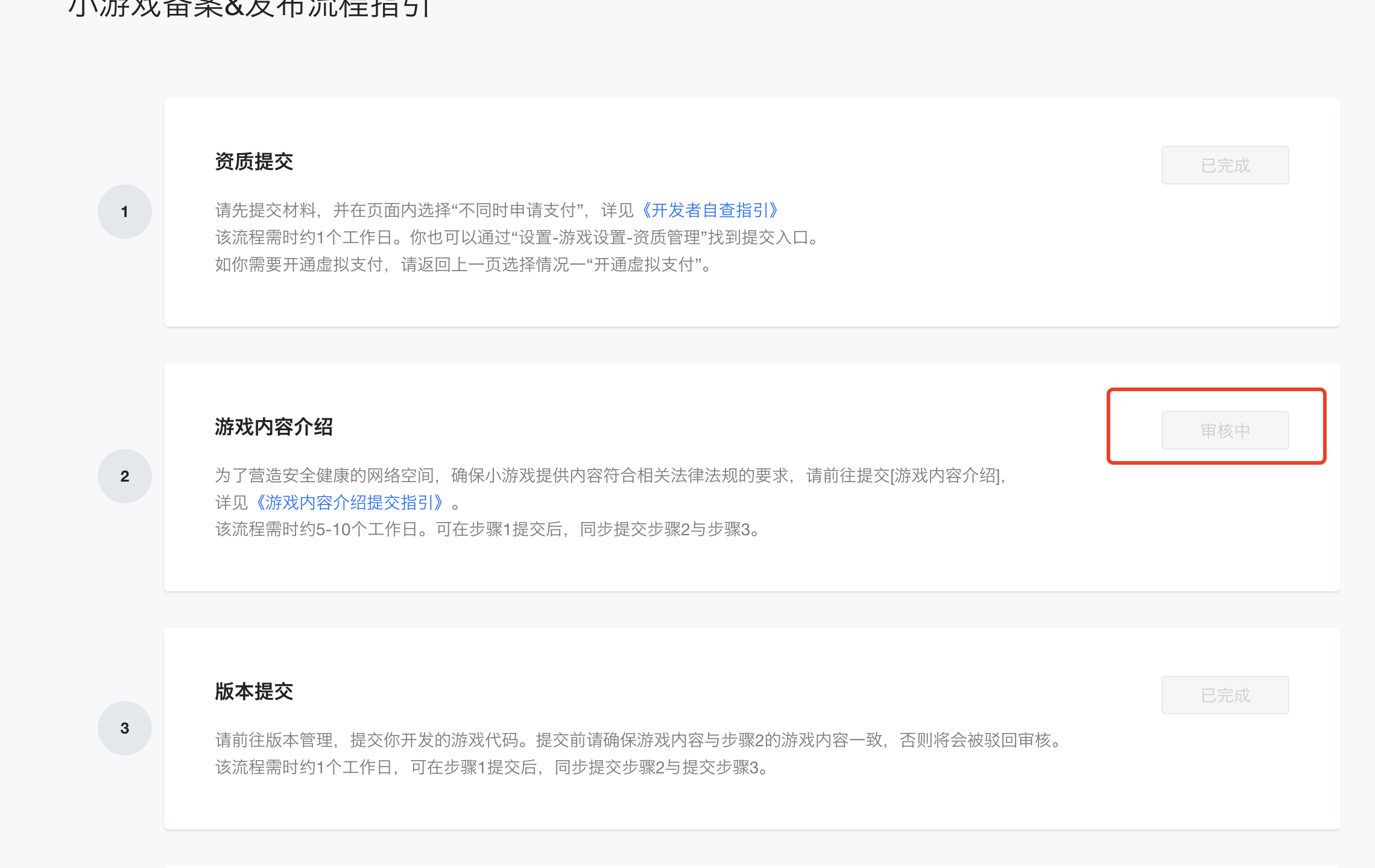Select the step 3 number circle
Screen dimensions: 1375x868
point(124,728)
